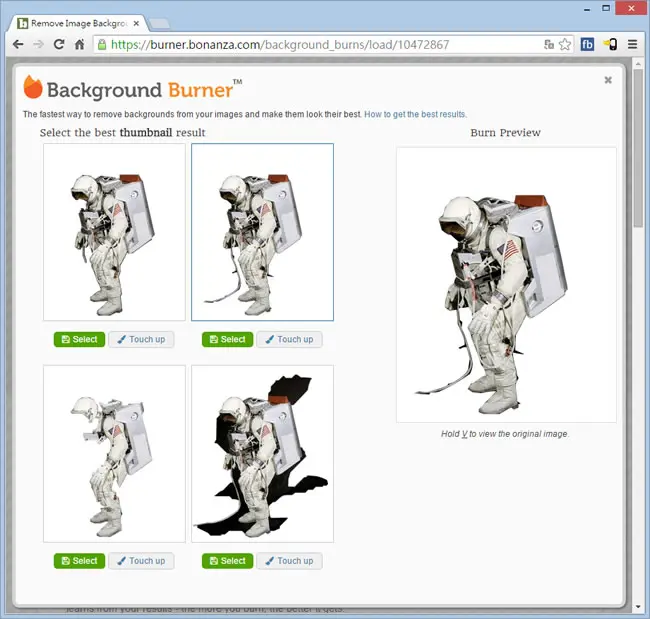Click the scrollbar up arrow
Viewport: 650px width, 619px height.
(x=638, y=63)
